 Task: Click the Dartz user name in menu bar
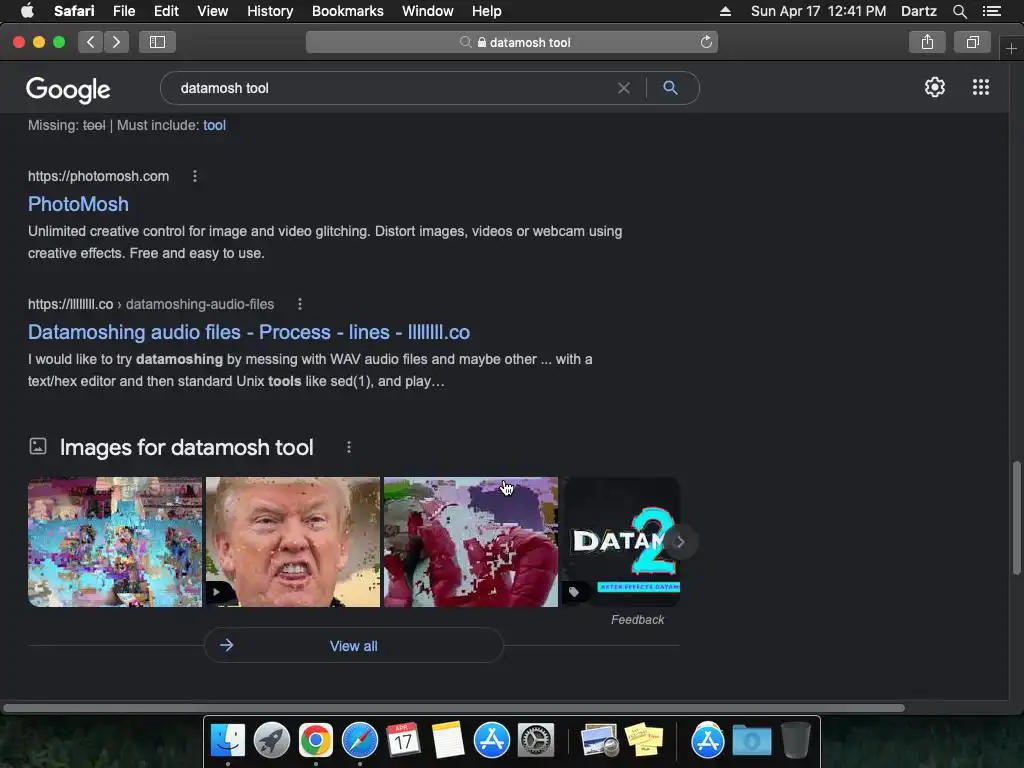pyautogui.click(x=918, y=11)
